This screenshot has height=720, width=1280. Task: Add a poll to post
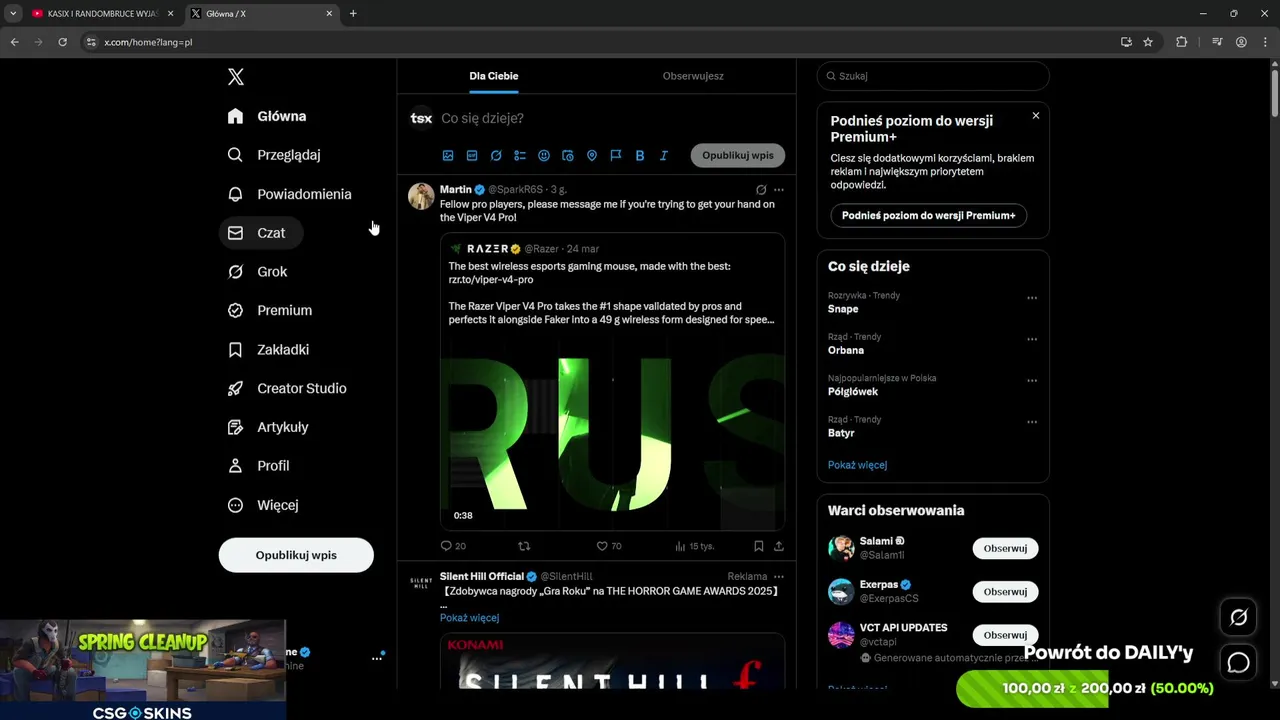click(x=520, y=156)
